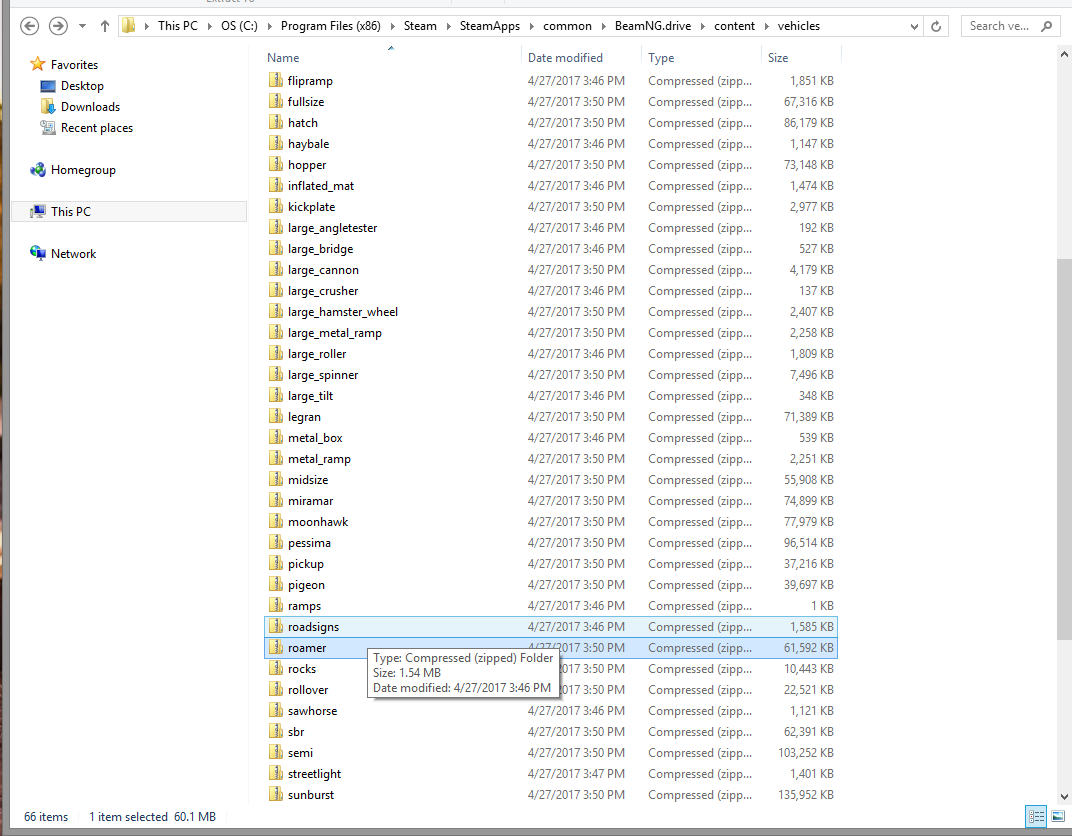Click the fullsize zip folder icon
The height and width of the screenshot is (836, 1072).
pyautogui.click(x=276, y=101)
